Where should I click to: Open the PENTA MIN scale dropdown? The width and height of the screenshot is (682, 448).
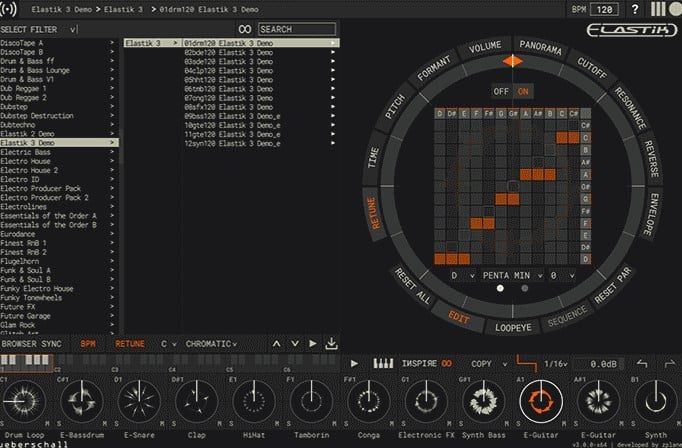tap(513, 275)
